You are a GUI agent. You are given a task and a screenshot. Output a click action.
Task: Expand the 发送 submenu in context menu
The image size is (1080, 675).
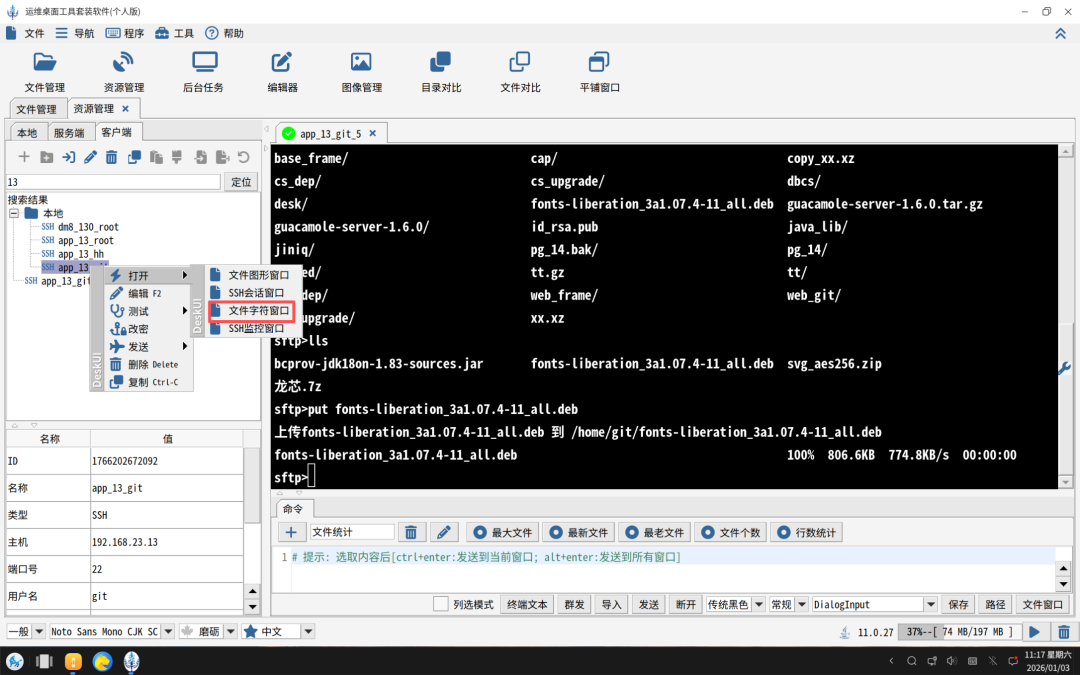pyautogui.click(x=147, y=346)
